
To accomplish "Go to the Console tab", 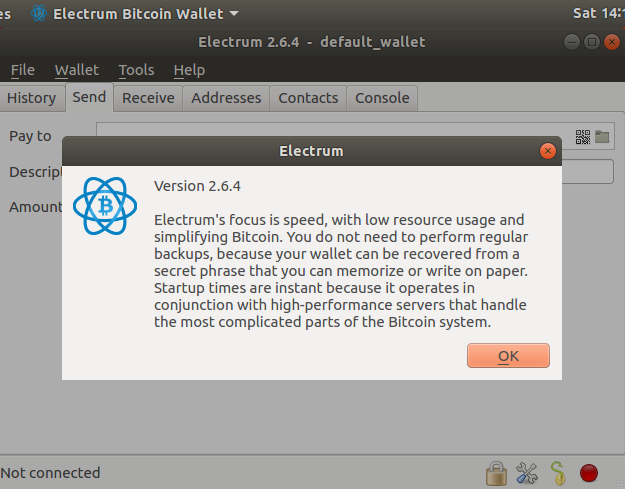I will point(382,98).
